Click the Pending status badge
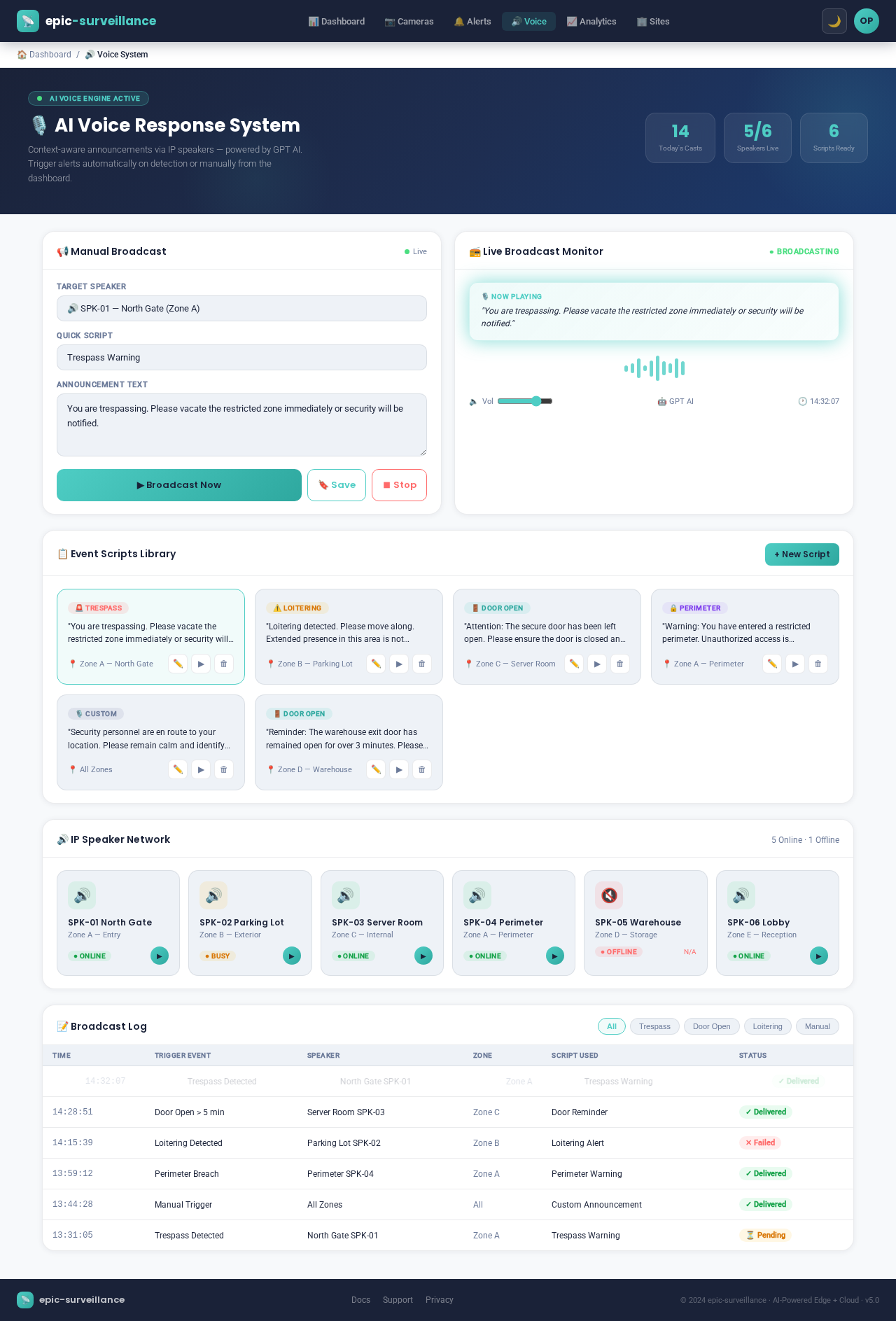The image size is (896, 1321). pos(765,1235)
